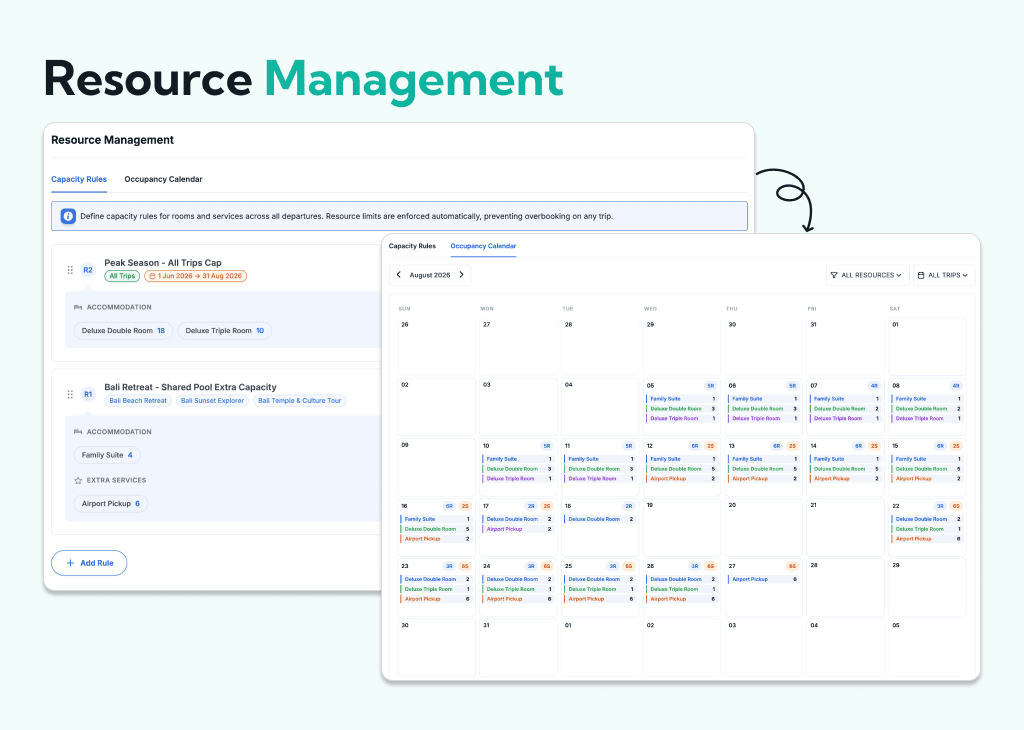This screenshot has width=1024, height=730.
Task: Open Bali Retreat - Shared Pool Extra Capacity rule
Action: tap(191, 387)
